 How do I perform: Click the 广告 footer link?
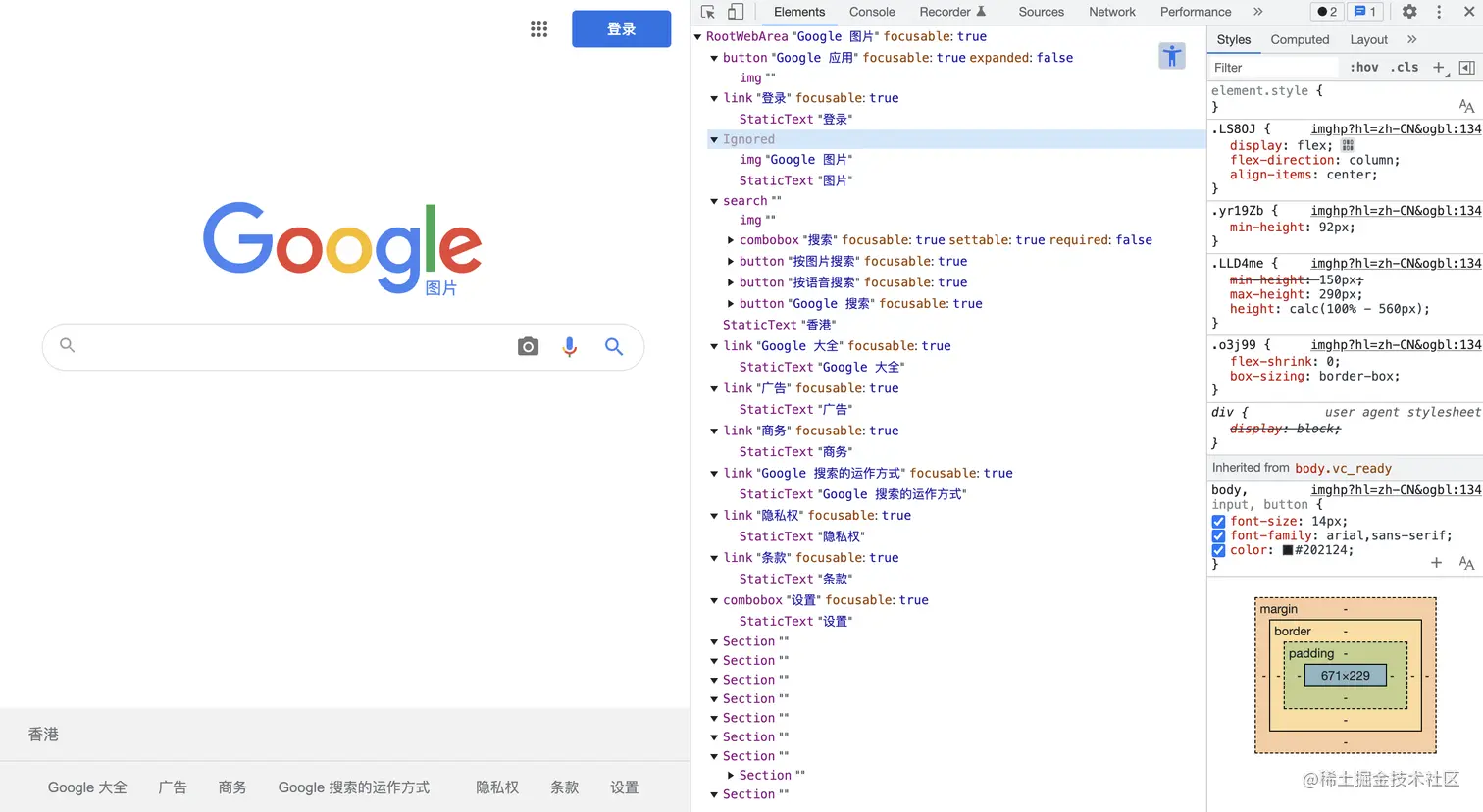173,787
